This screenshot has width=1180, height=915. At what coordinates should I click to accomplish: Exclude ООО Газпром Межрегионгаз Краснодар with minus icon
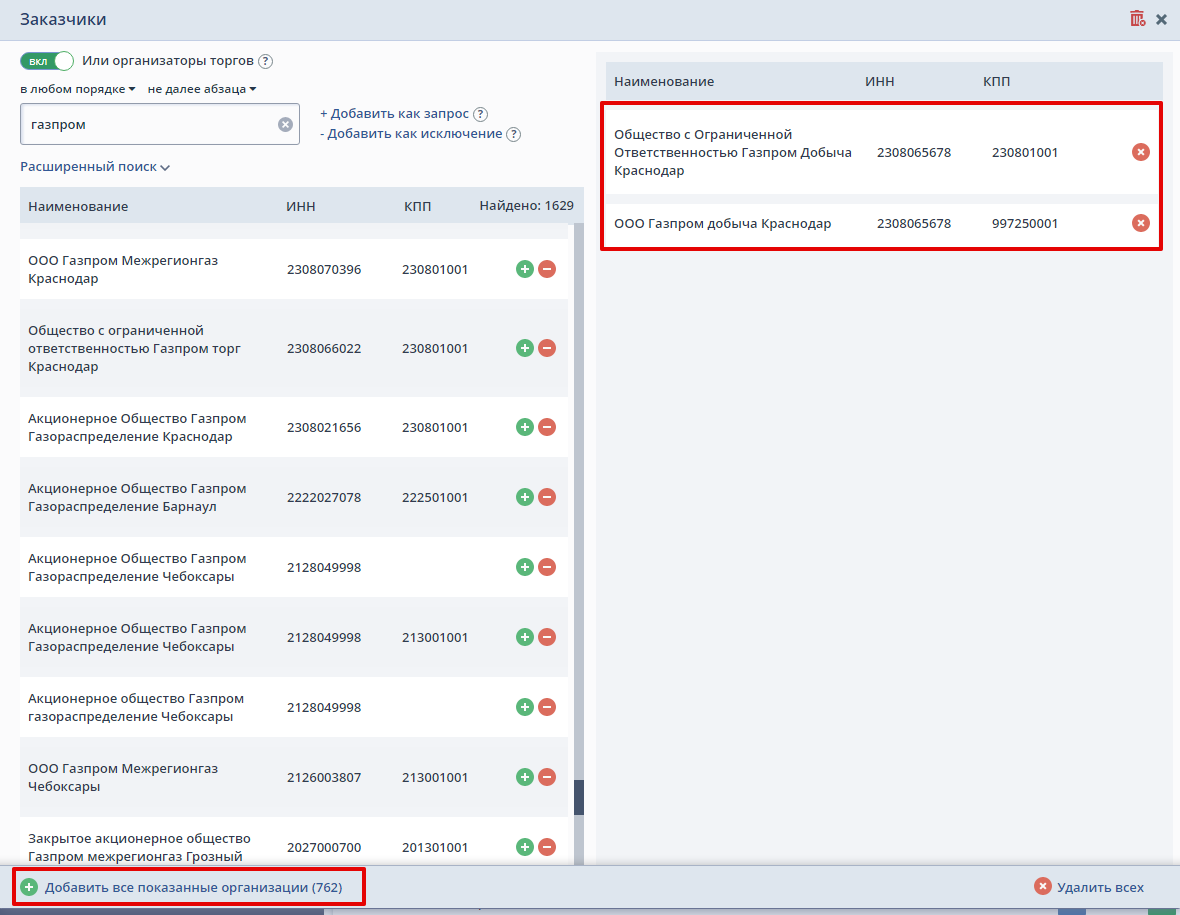coord(547,269)
